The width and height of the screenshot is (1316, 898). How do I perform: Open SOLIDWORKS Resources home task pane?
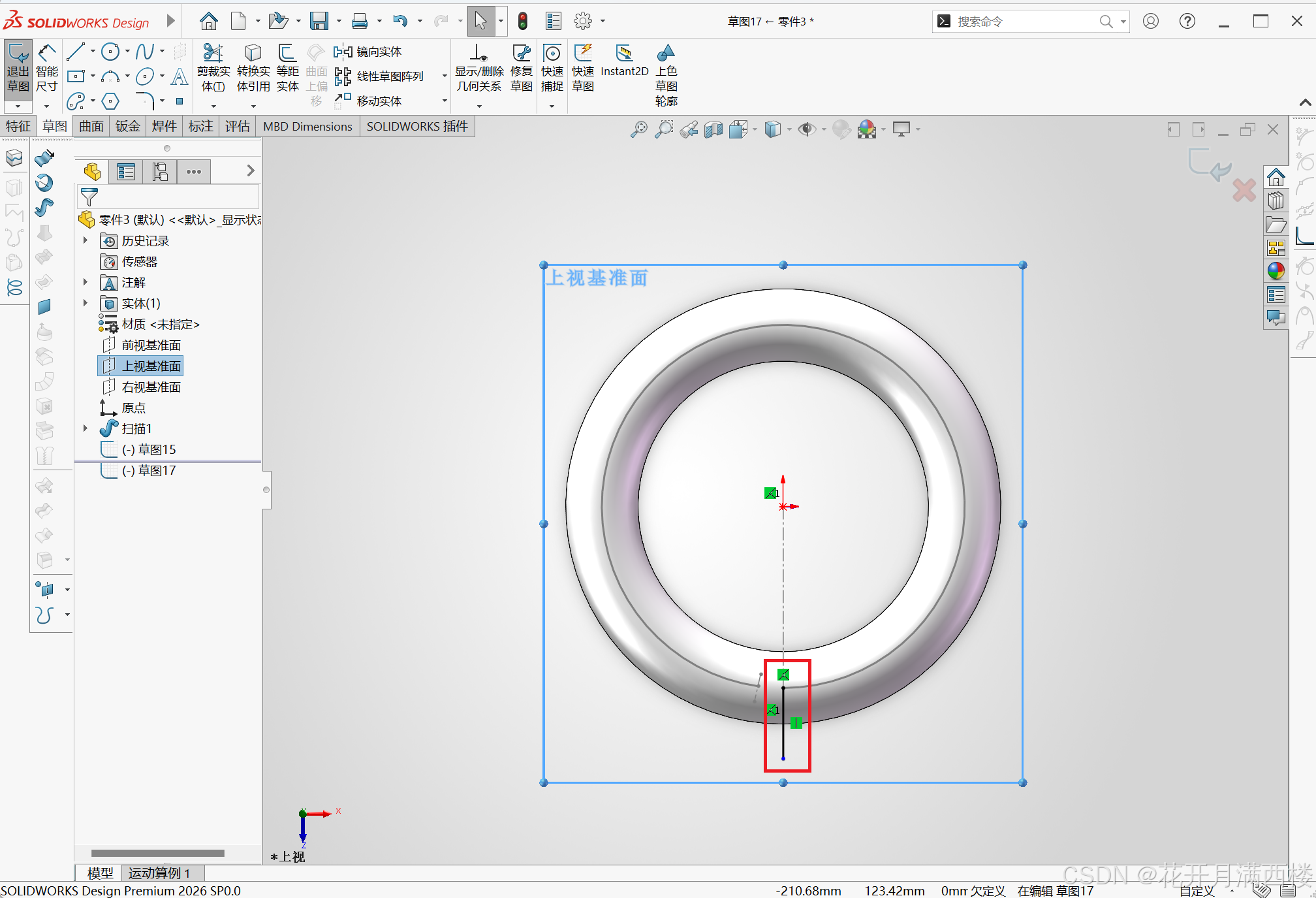[x=1276, y=177]
